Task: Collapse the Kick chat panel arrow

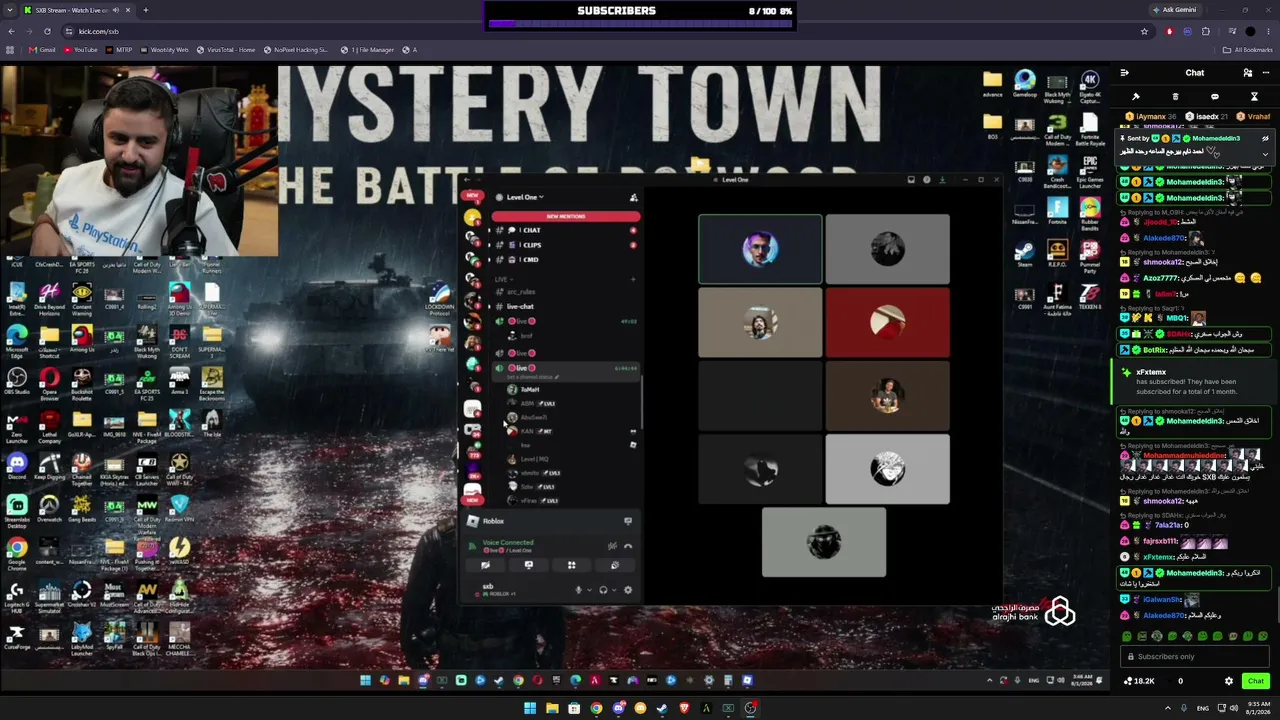Action: [x=1125, y=73]
